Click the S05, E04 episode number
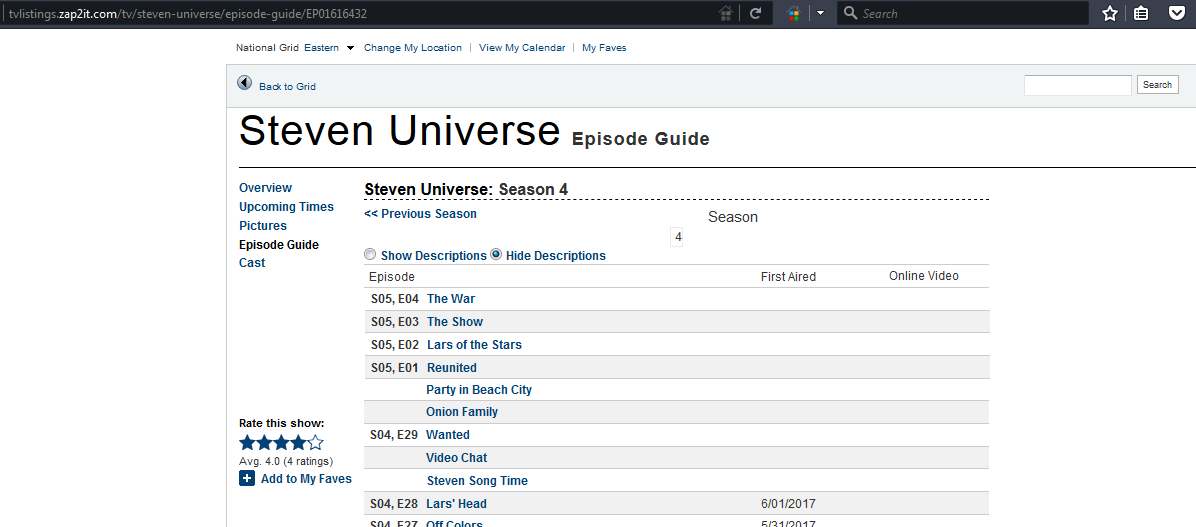 tap(395, 299)
